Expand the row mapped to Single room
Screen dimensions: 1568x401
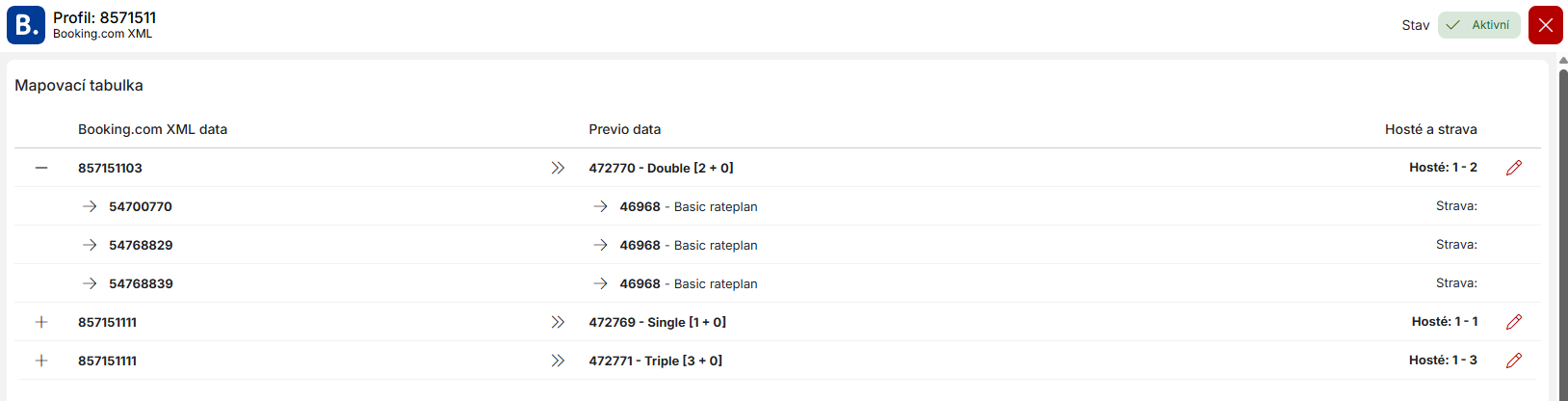[x=41, y=322]
